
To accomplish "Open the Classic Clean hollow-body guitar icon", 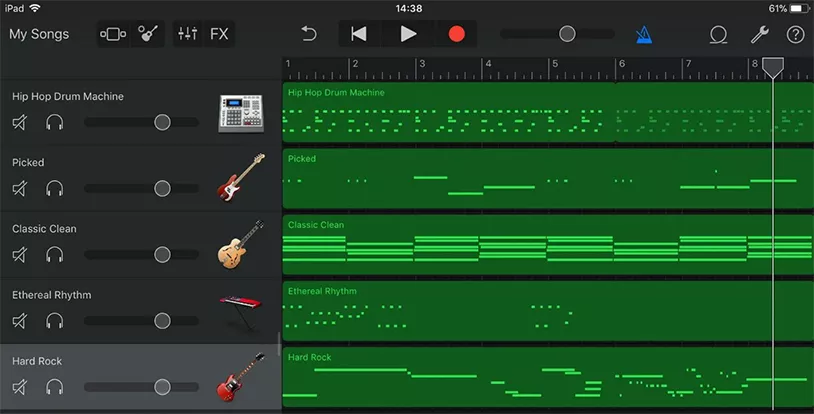I will [x=241, y=244].
